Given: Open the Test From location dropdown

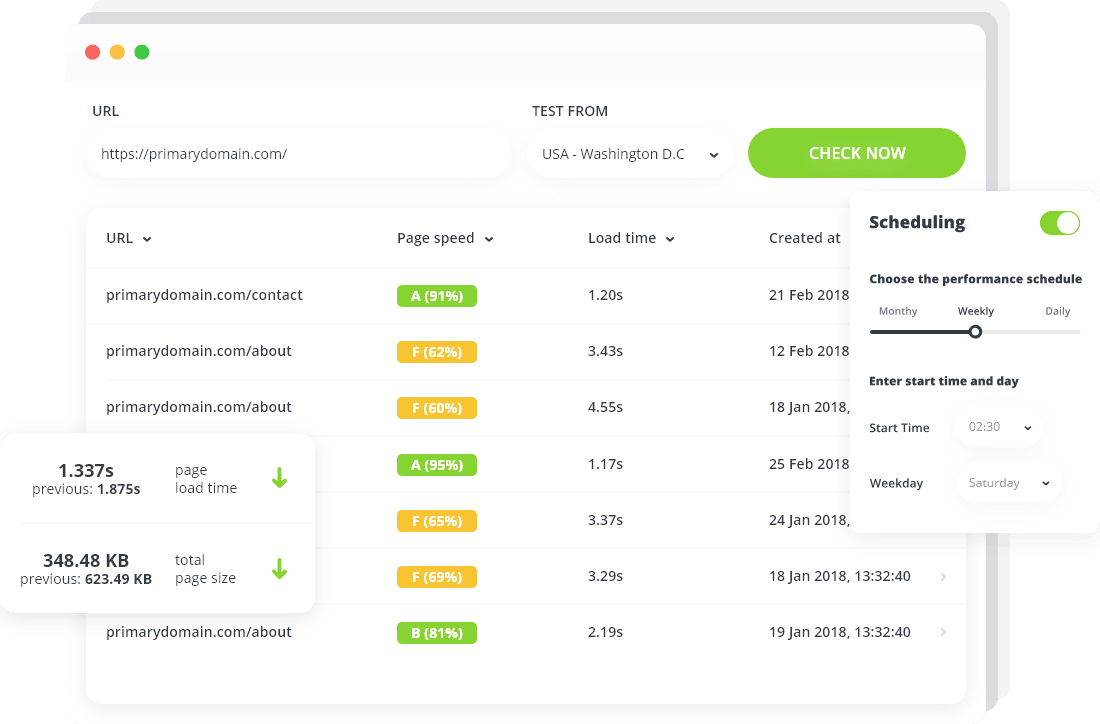Looking at the screenshot, I should point(629,154).
